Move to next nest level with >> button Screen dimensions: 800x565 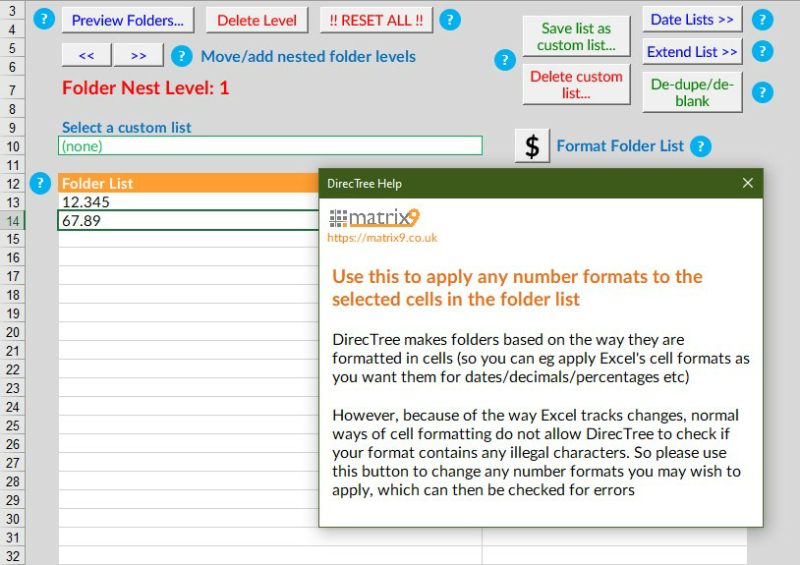138,55
